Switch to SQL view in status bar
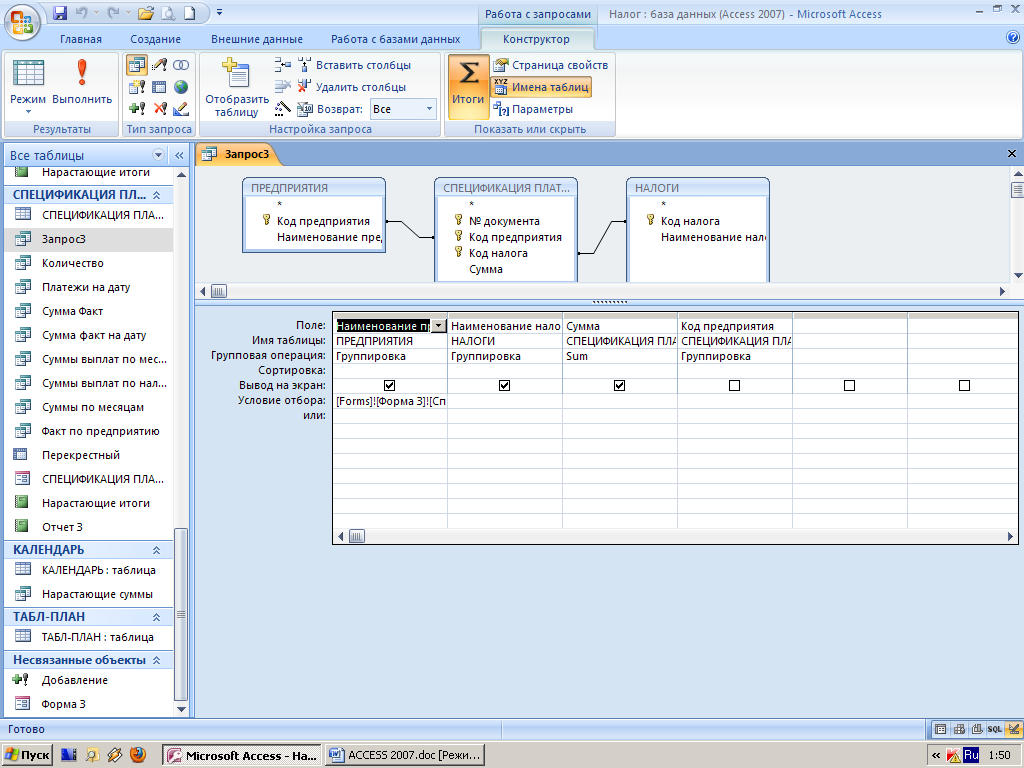 [x=995, y=729]
